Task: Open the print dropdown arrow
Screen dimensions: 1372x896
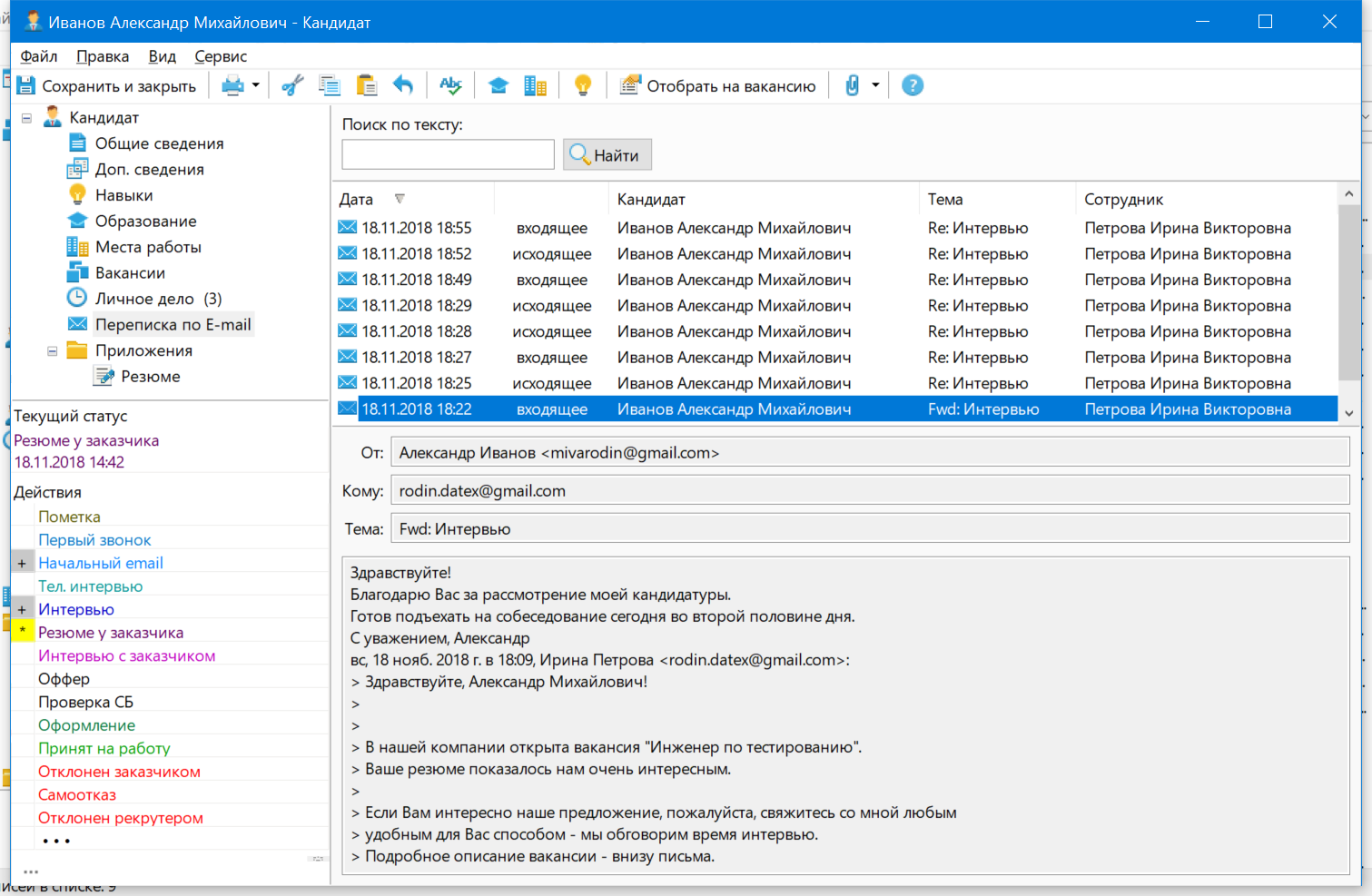Action: [256, 86]
